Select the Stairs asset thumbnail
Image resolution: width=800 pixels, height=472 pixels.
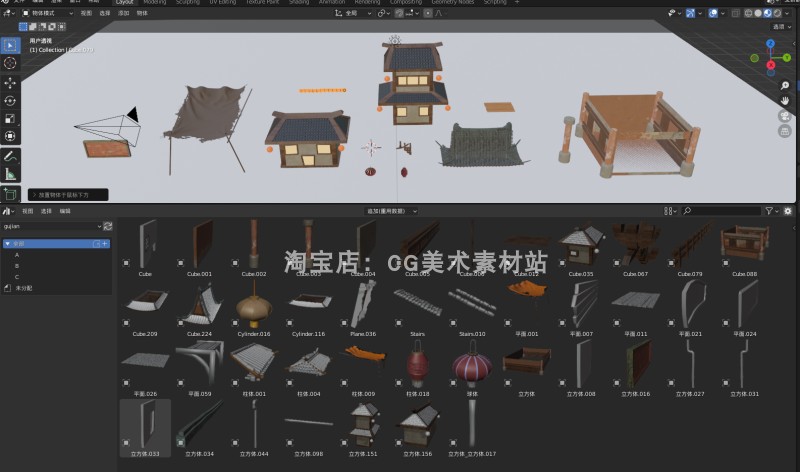(417, 308)
